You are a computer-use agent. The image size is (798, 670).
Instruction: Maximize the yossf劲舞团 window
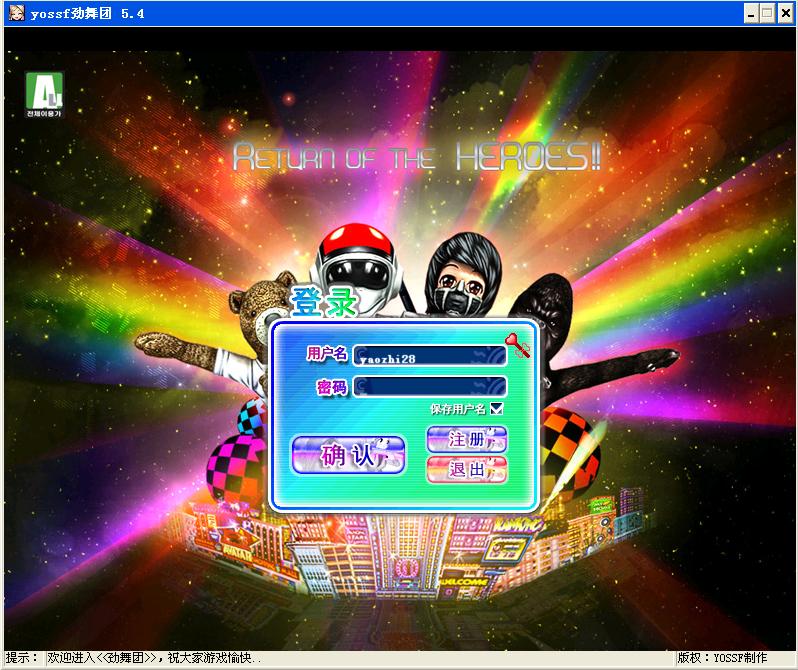click(x=768, y=13)
